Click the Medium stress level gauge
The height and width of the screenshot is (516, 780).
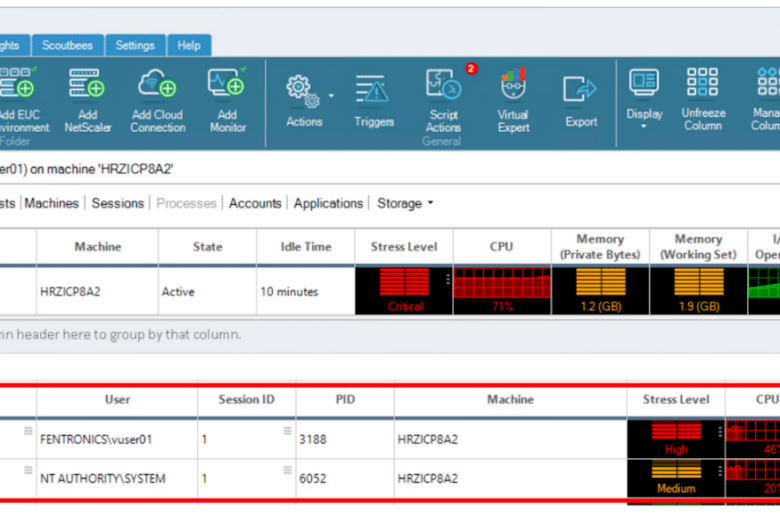[676, 478]
